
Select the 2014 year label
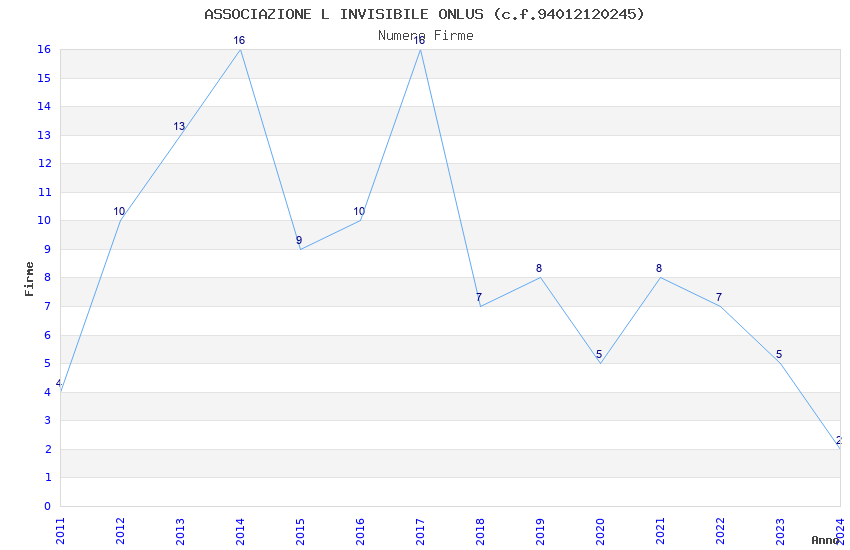[x=240, y=531]
